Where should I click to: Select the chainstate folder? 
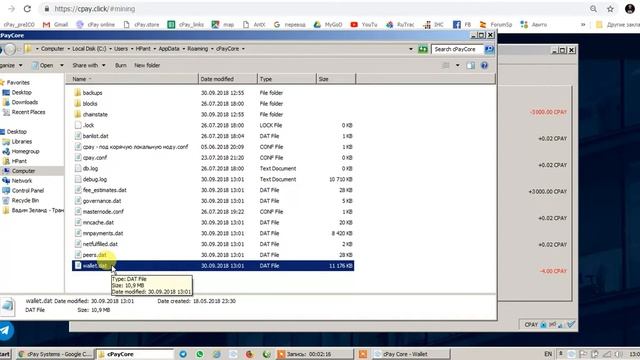tap(91, 114)
